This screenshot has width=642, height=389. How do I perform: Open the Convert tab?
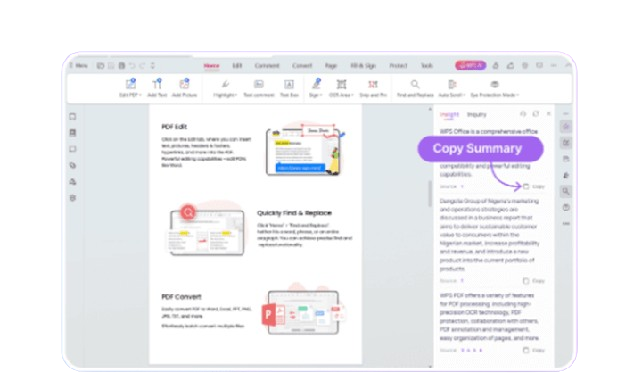(x=302, y=66)
